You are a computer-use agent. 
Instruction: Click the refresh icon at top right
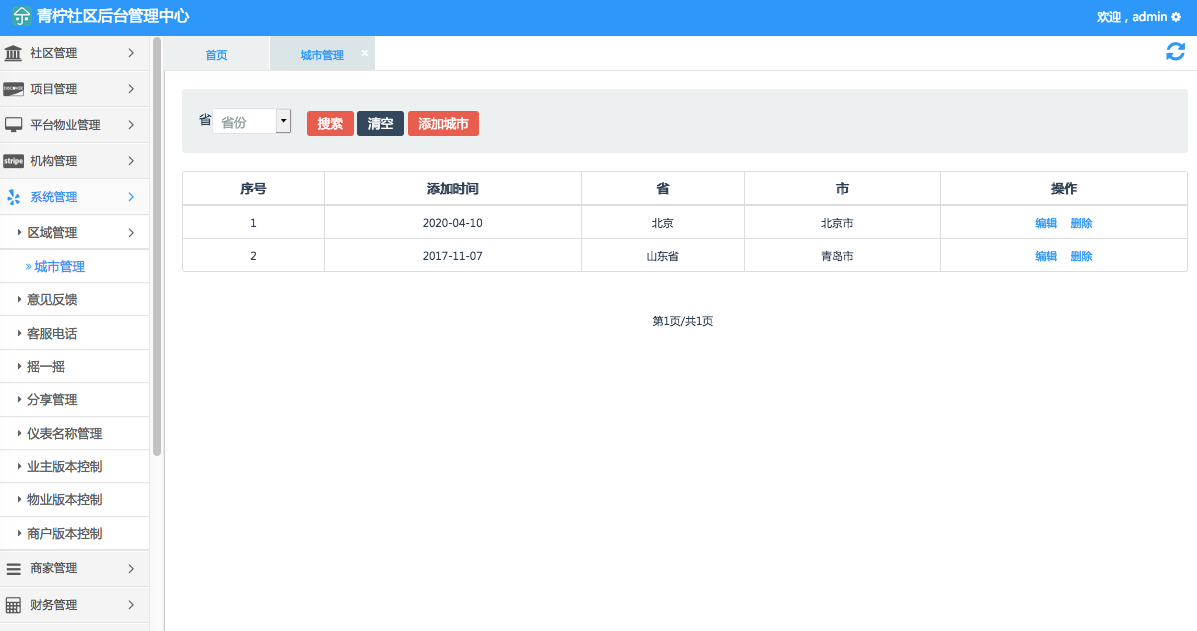point(1176,52)
